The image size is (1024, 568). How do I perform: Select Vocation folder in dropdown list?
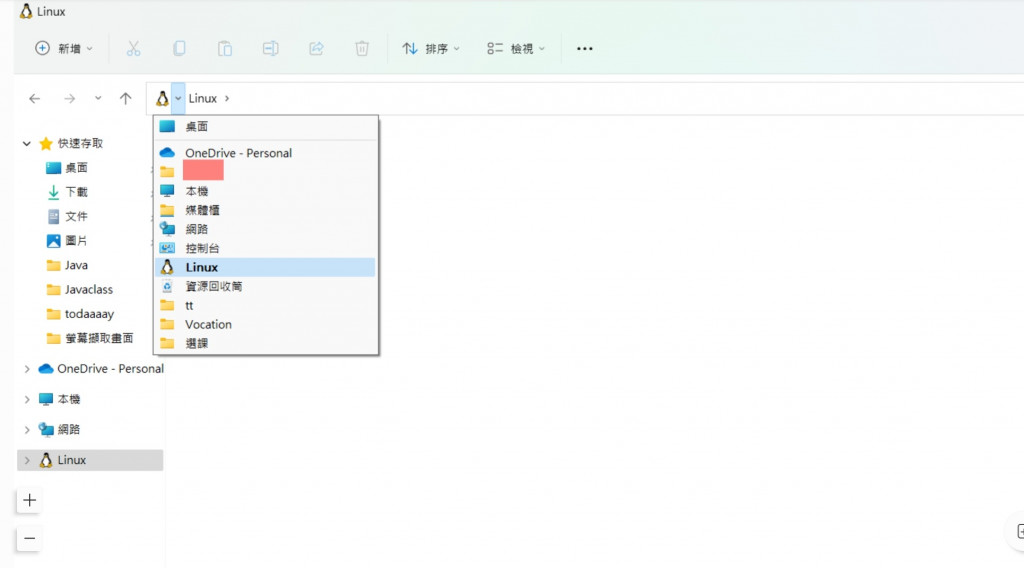coord(266,324)
